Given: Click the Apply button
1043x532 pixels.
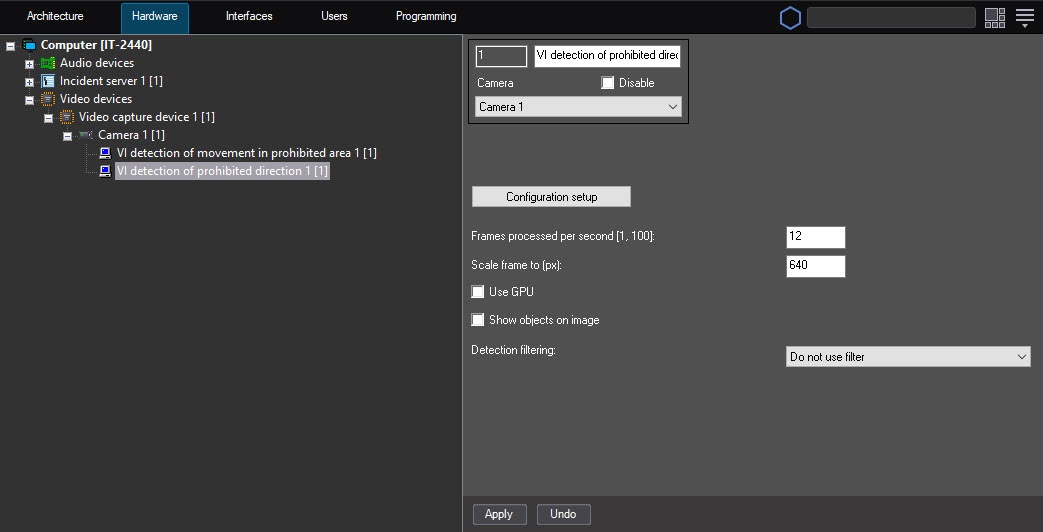Looking at the screenshot, I should [499, 514].
